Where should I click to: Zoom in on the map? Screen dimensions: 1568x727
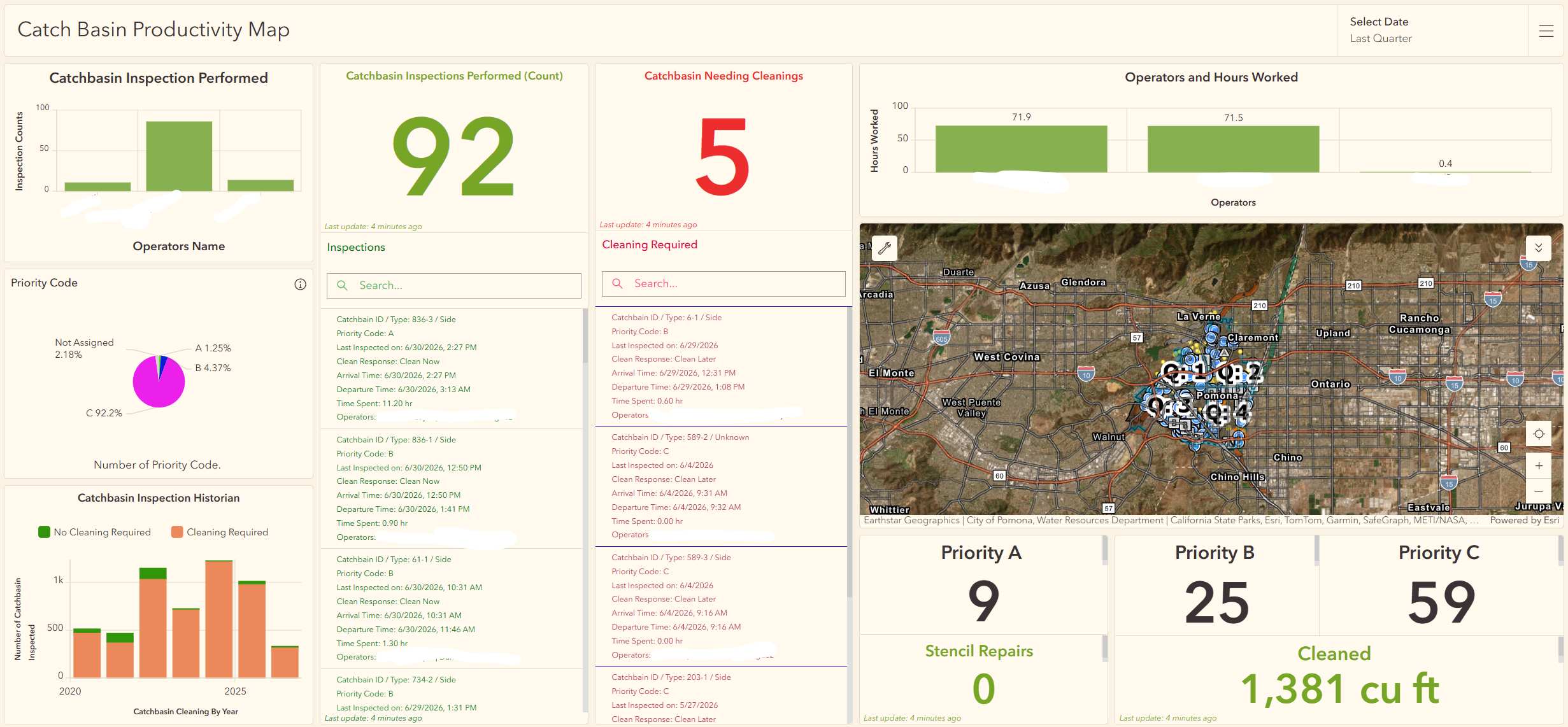pyautogui.click(x=1539, y=466)
